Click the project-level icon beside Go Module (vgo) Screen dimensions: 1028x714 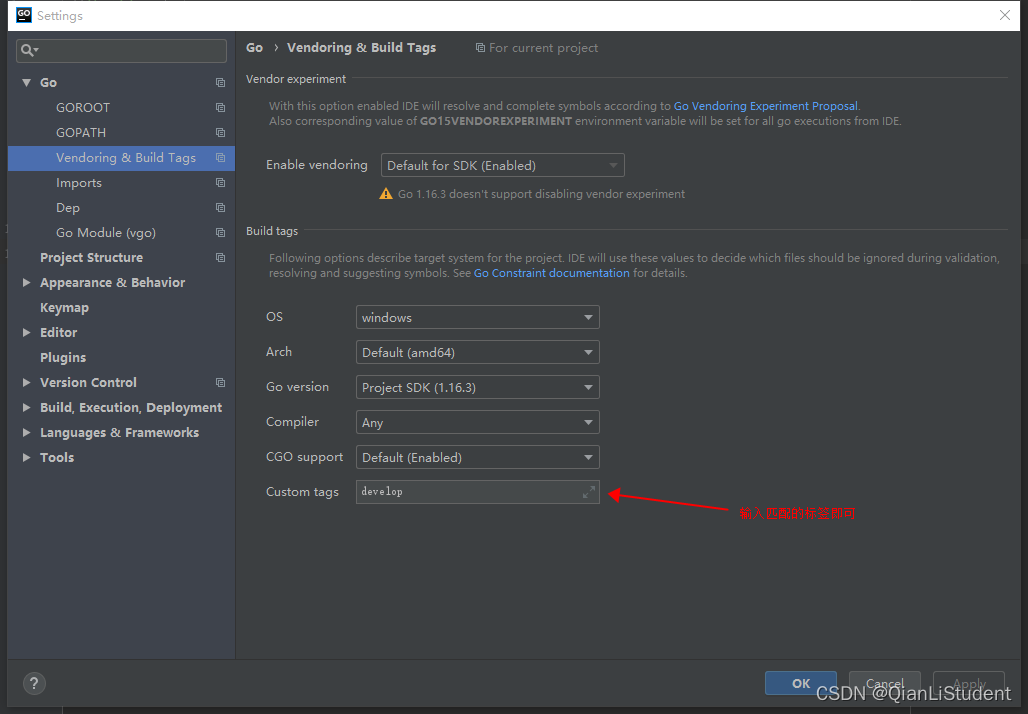click(220, 233)
